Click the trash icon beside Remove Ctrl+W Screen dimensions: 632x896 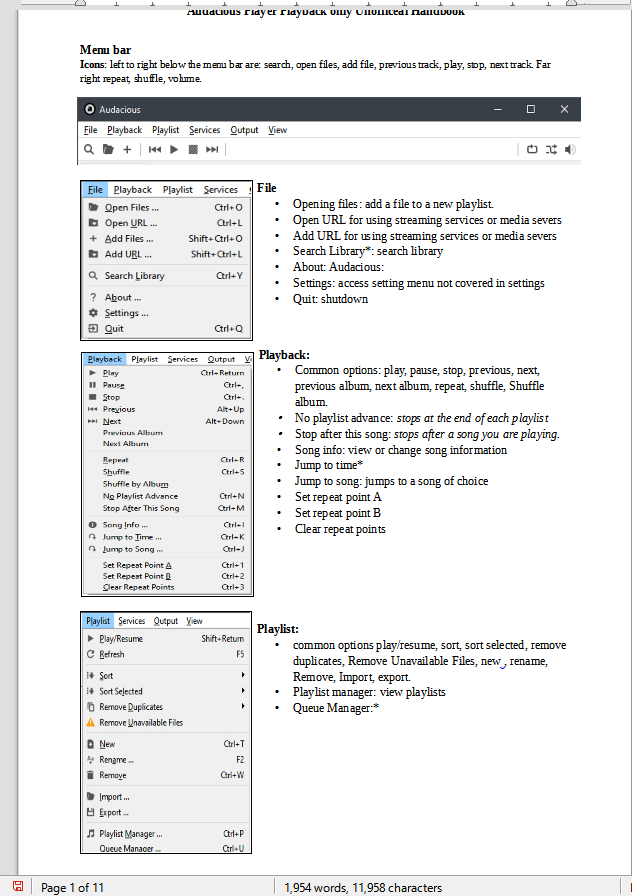[x=90, y=775]
